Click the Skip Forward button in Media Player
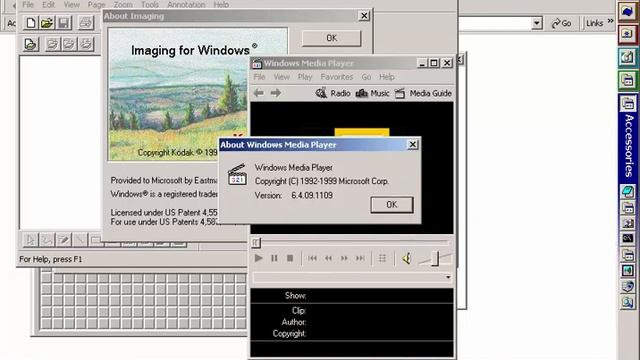The width and height of the screenshot is (640, 360). click(x=360, y=258)
